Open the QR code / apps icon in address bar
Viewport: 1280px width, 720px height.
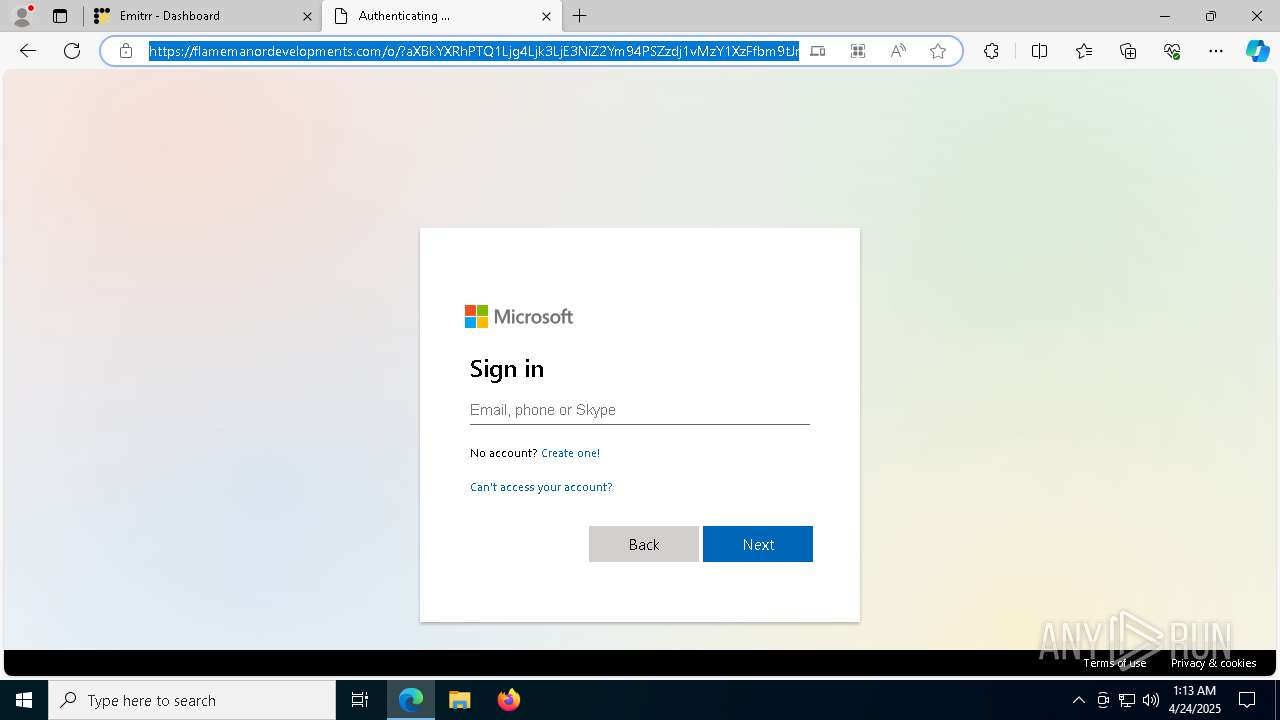click(858, 51)
